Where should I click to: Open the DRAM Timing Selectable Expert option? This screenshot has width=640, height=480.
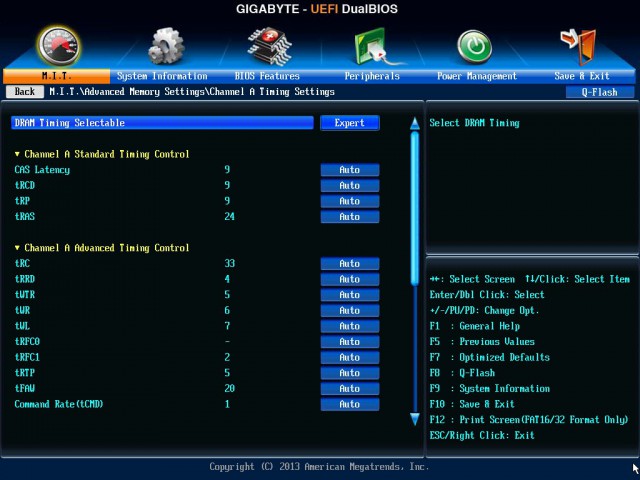point(350,123)
